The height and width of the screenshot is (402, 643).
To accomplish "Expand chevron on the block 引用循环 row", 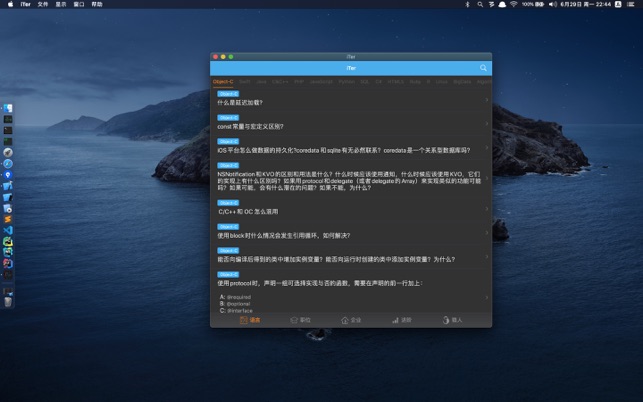I will pos(487,233).
